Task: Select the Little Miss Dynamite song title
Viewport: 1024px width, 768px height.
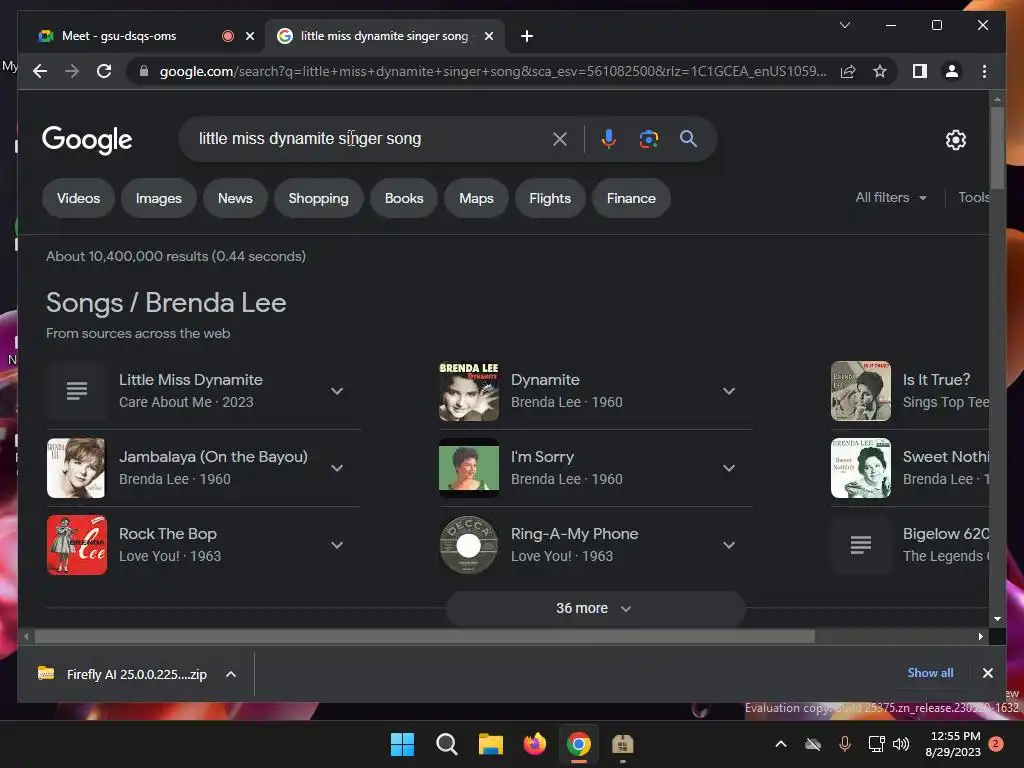Action: pos(191,379)
